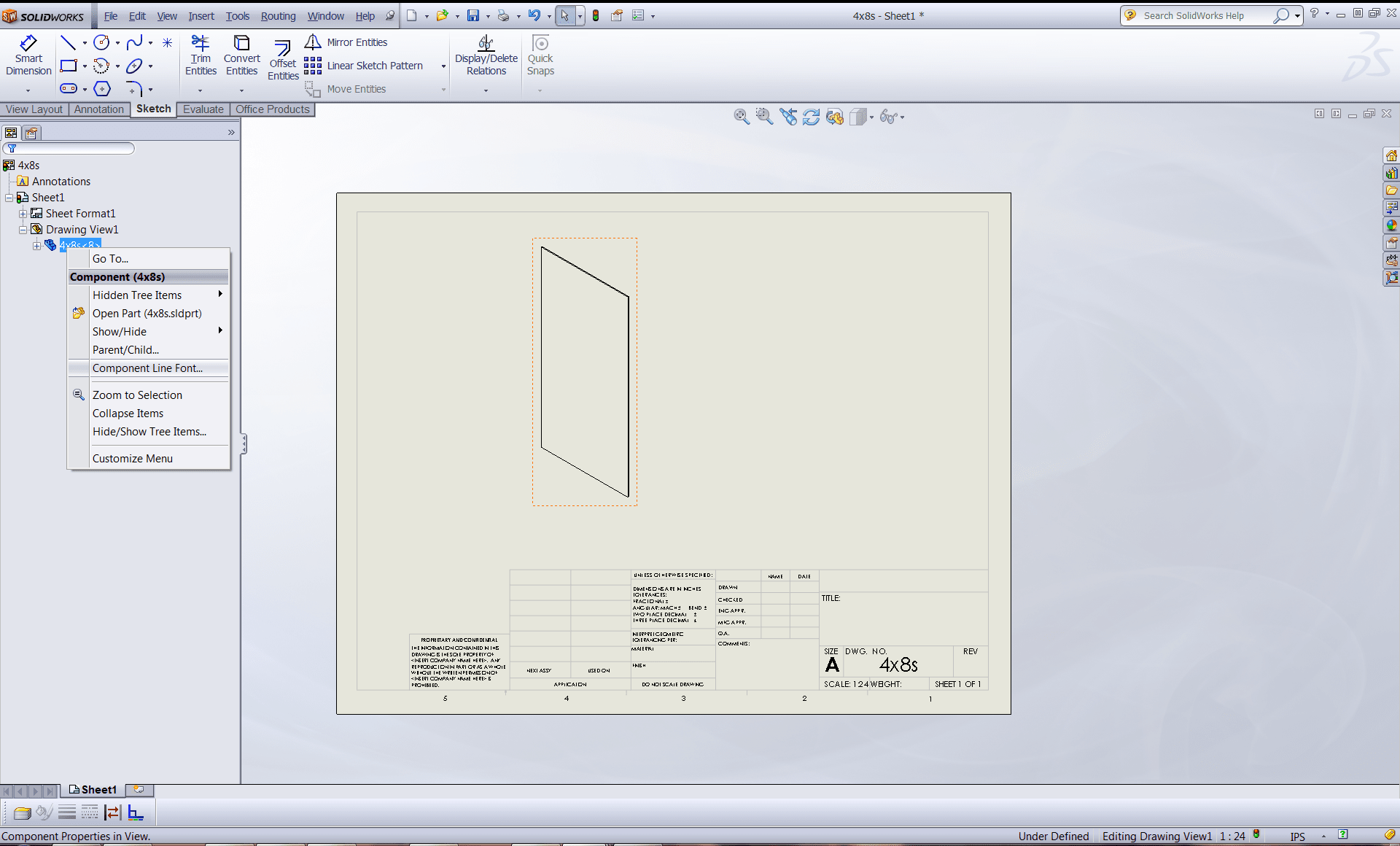1400x846 pixels.
Task: Click the Rotate View icon in view toolbar
Action: [x=811, y=117]
